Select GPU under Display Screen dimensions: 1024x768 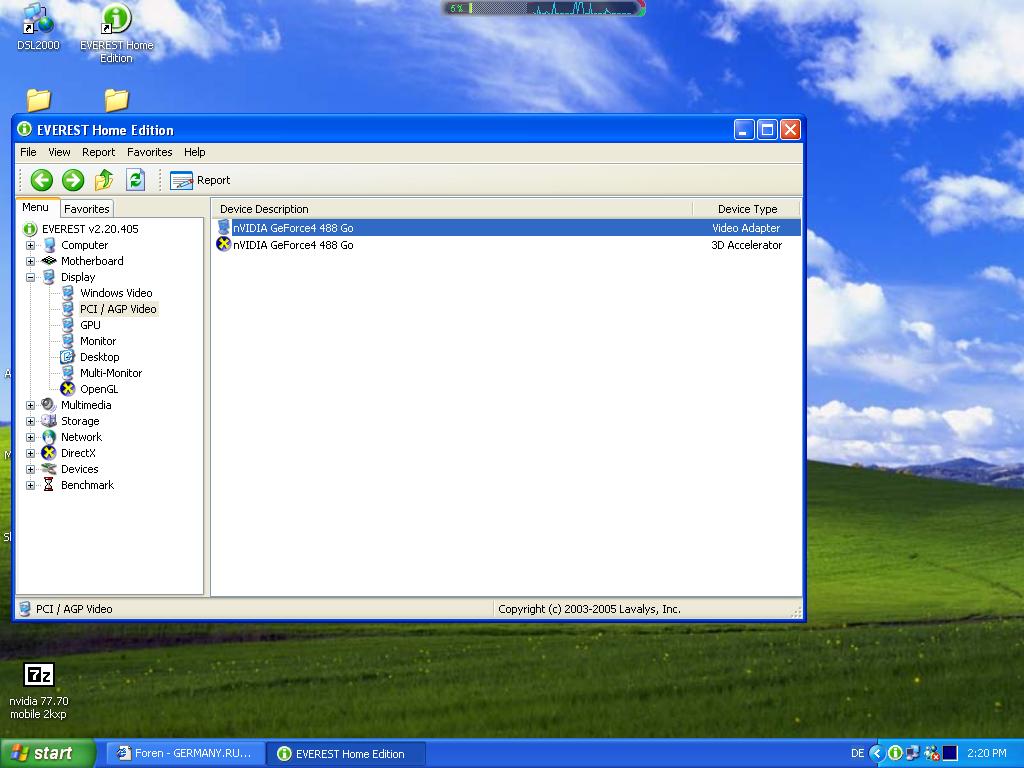90,325
